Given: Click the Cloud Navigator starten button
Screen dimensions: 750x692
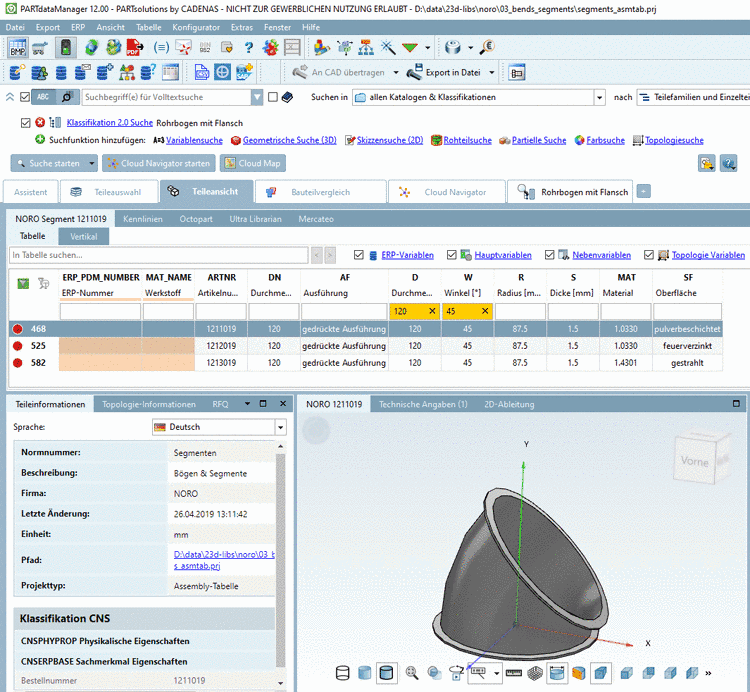Looking at the screenshot, I should [159, 164].
